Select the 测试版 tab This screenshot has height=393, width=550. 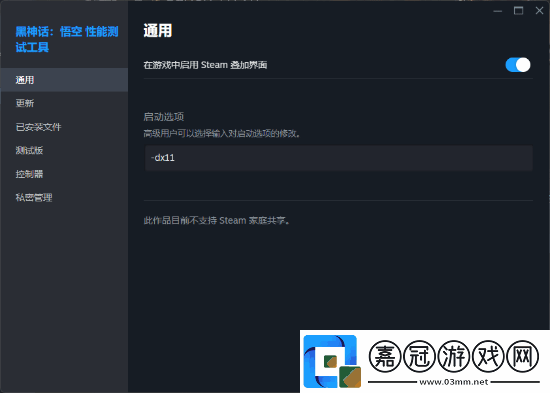[64, 150]
